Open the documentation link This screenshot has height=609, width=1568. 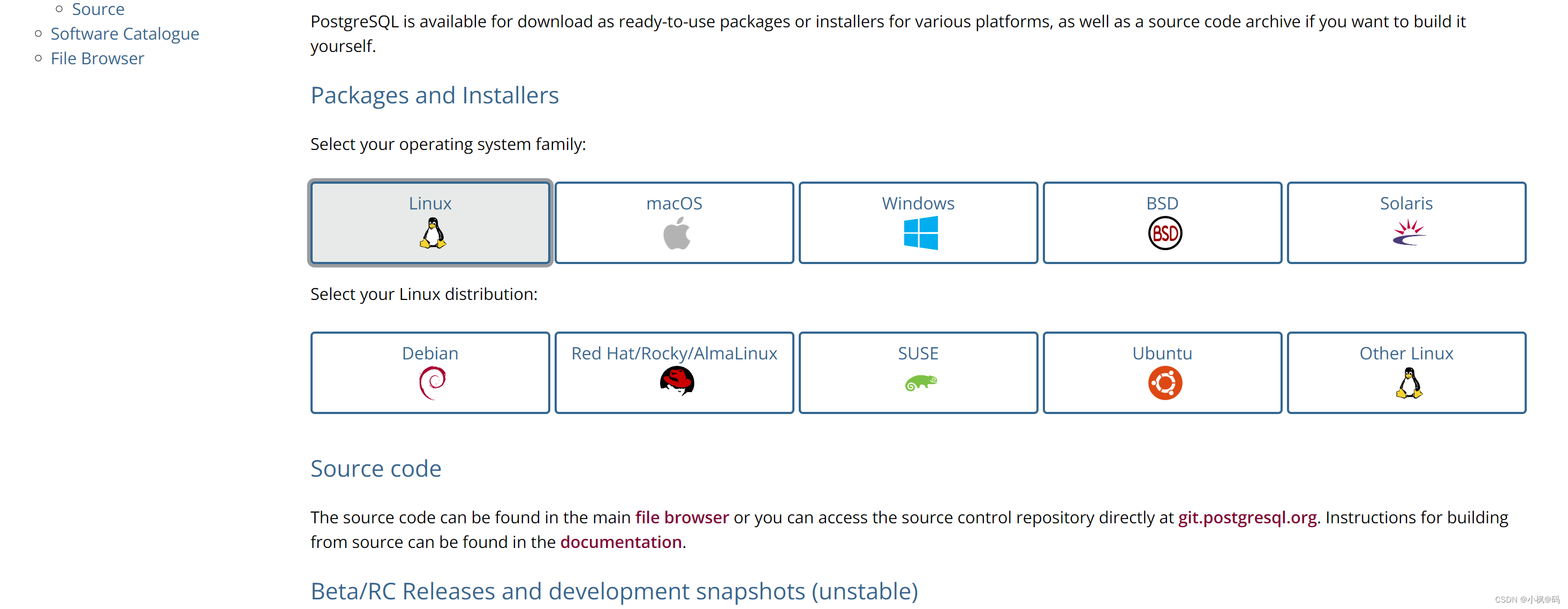(x=620, y=542)
